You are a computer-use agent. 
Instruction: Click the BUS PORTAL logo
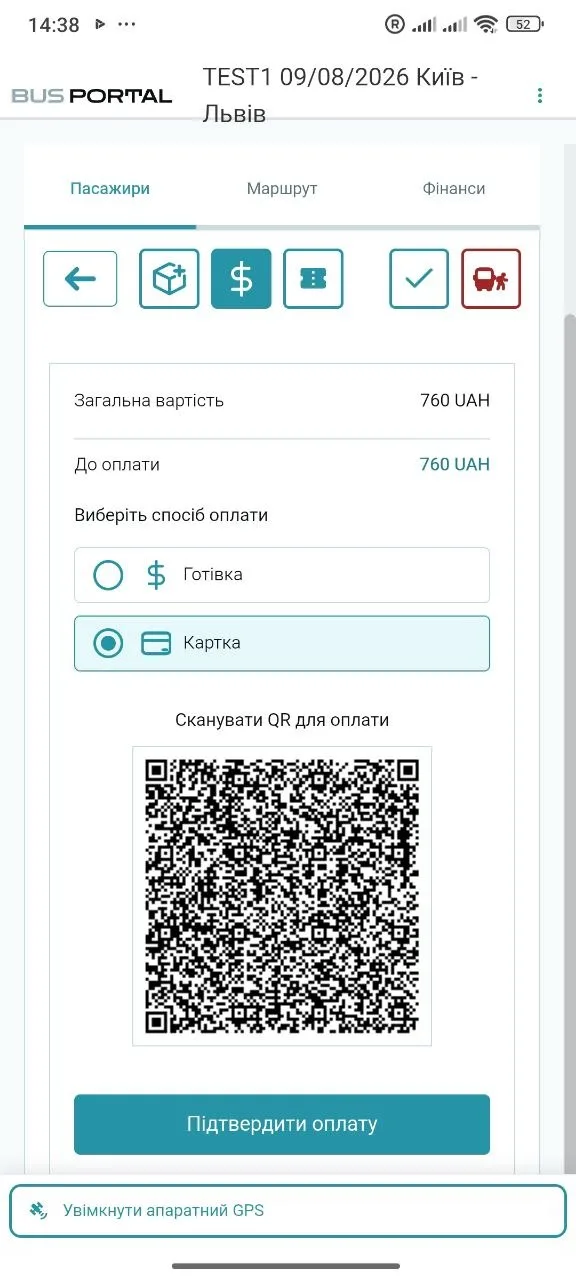(92, 96)
